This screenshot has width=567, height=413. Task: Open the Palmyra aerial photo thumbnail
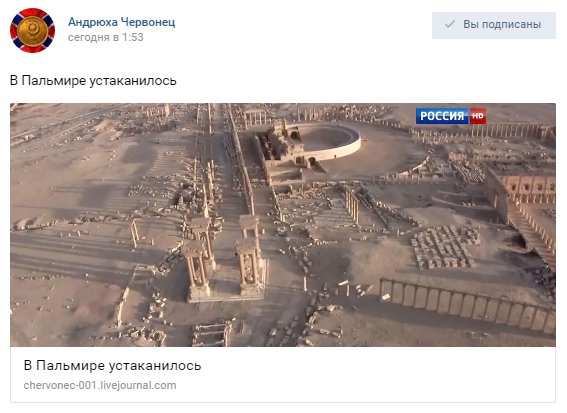point(283,225)
